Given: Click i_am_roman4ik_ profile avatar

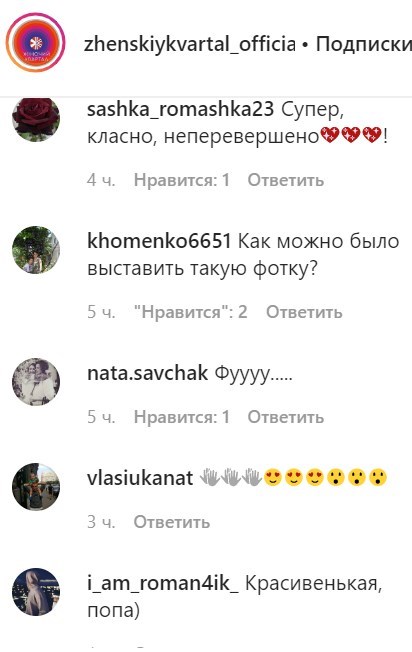Looking at the screenshot, I should click(x=36, y=592).
